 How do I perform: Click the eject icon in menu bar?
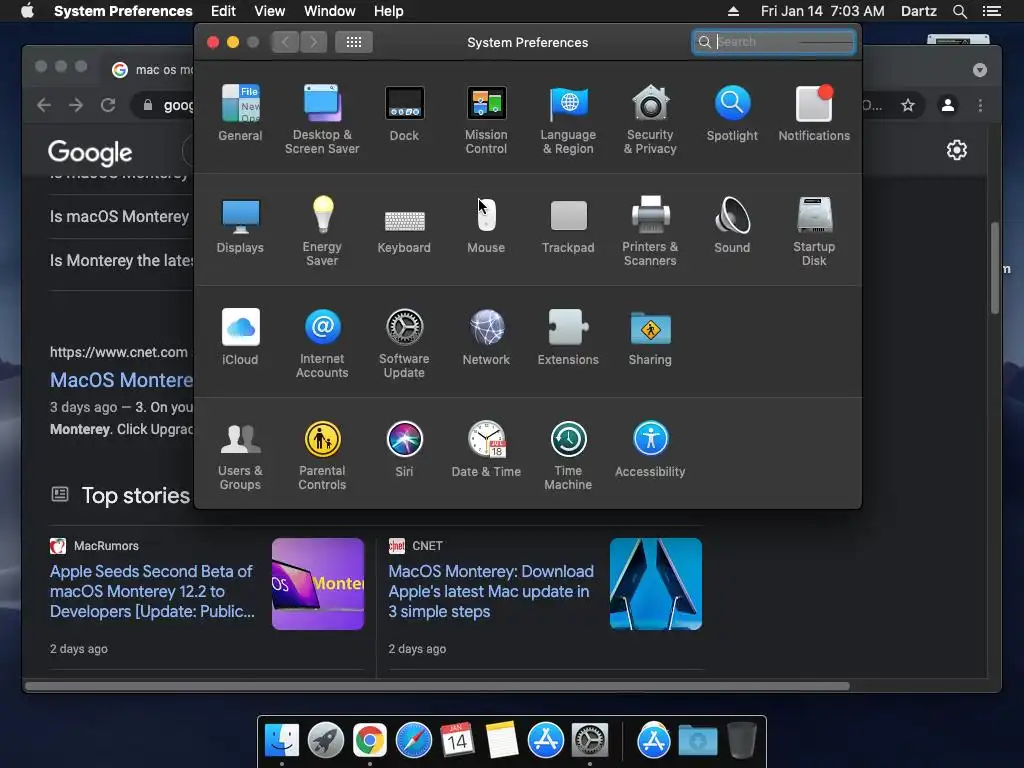[733, 11]
